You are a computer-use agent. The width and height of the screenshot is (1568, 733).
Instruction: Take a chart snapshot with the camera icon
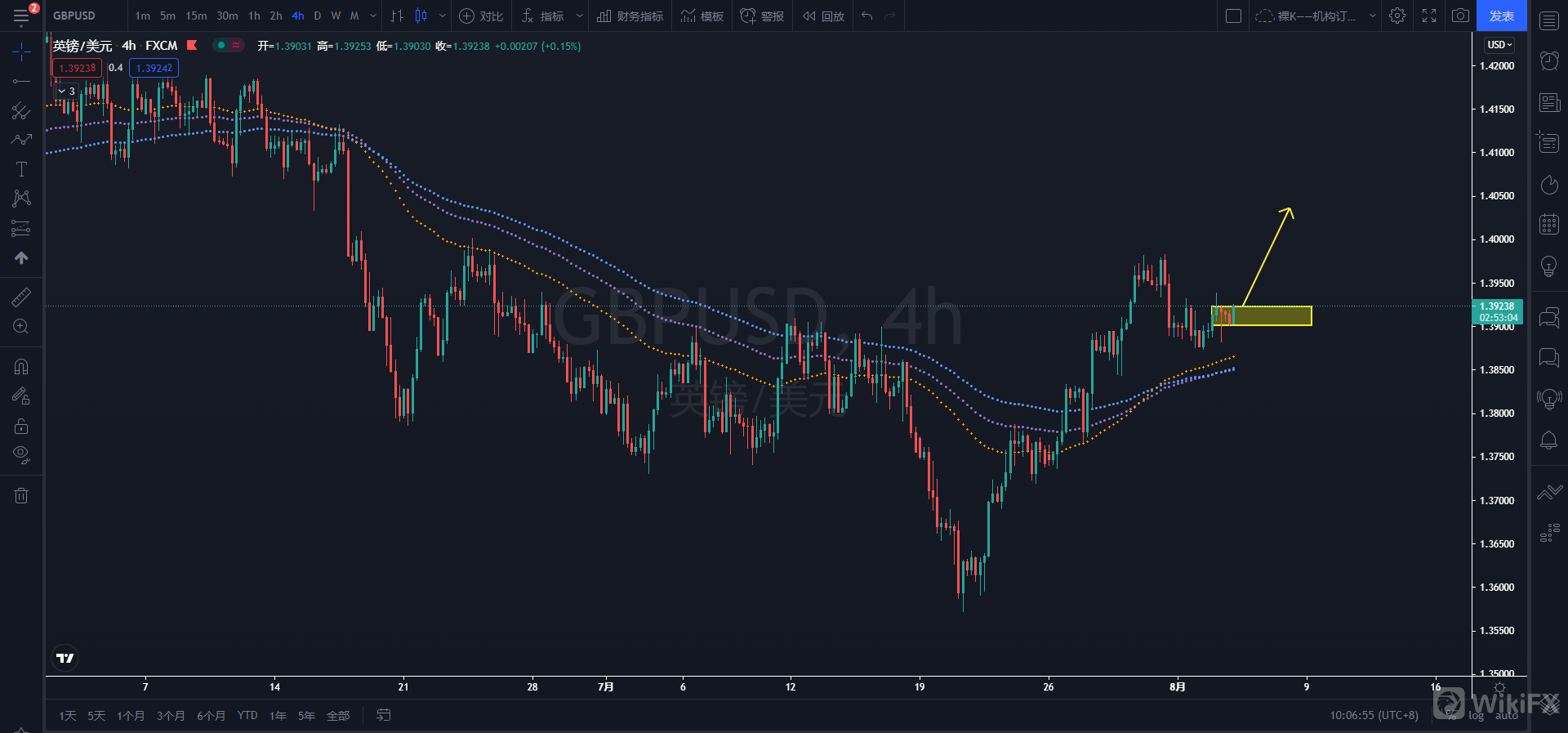coord(1460,16)
